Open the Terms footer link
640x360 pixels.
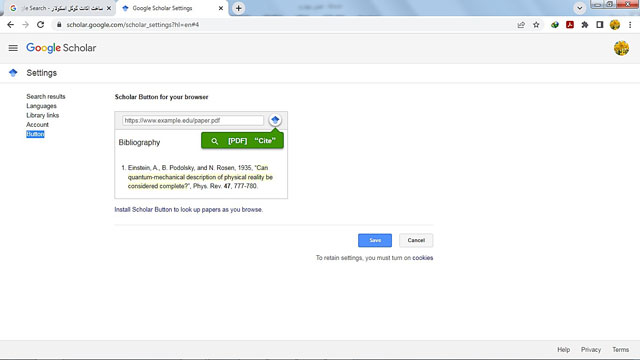620,349
